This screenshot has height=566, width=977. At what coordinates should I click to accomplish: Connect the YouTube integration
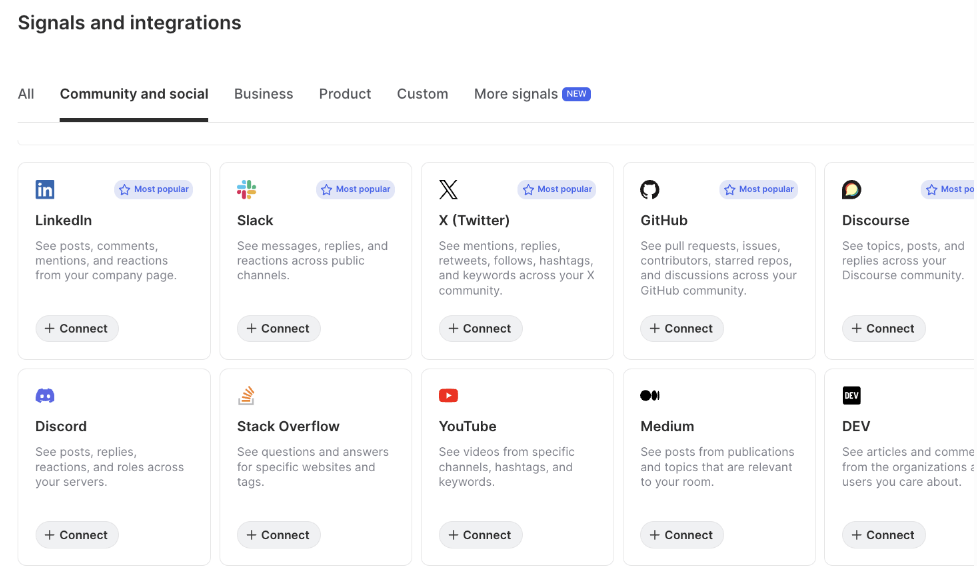coord(480,535)
